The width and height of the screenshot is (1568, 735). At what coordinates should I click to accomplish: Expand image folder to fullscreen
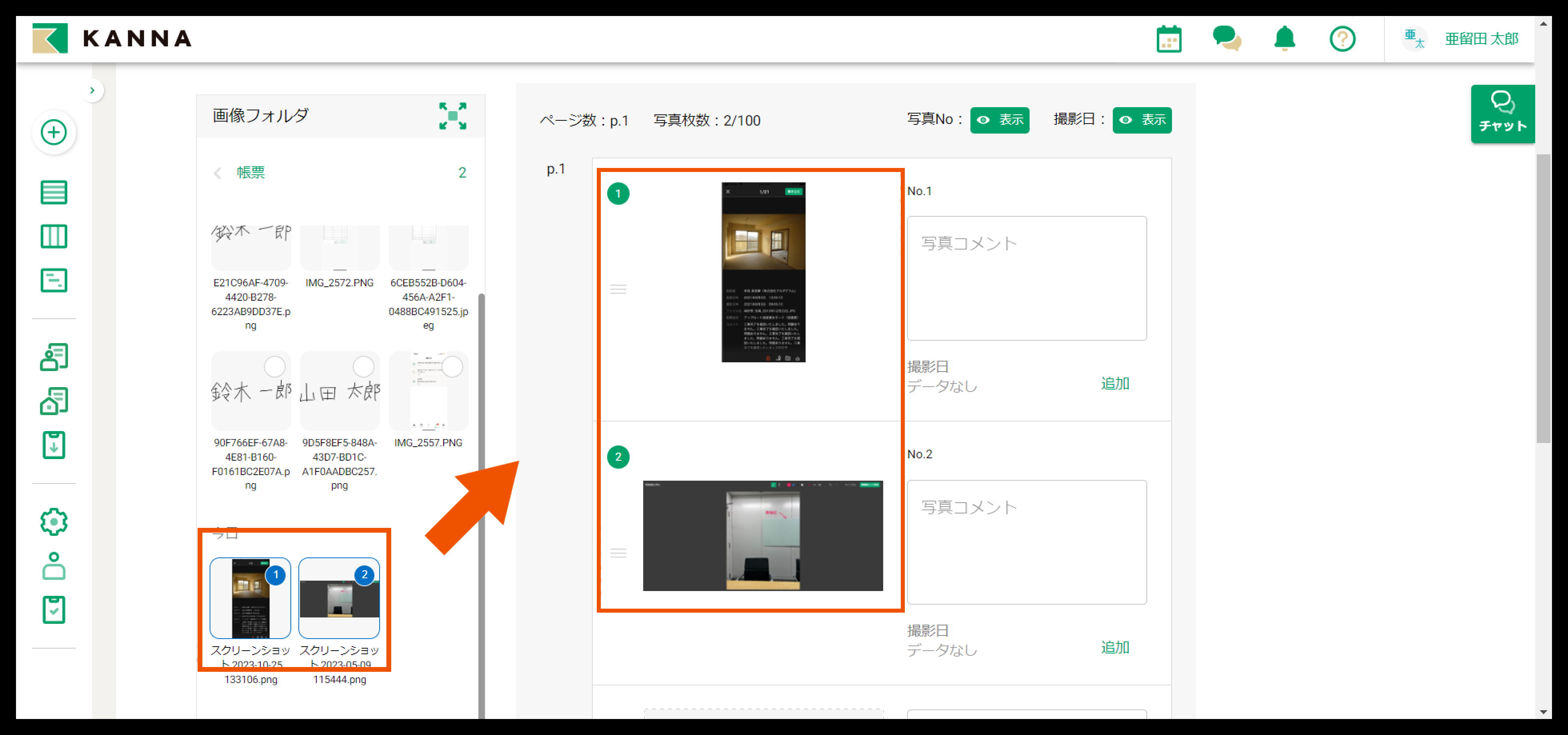pyautogui.click(x=452, y=116)
